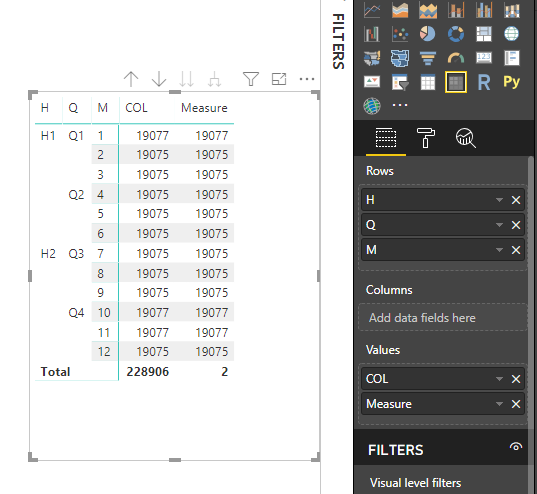Click the Q column header
Image resolution: width=537 pixels, height=494 pixels.
(x=73, y=108)
